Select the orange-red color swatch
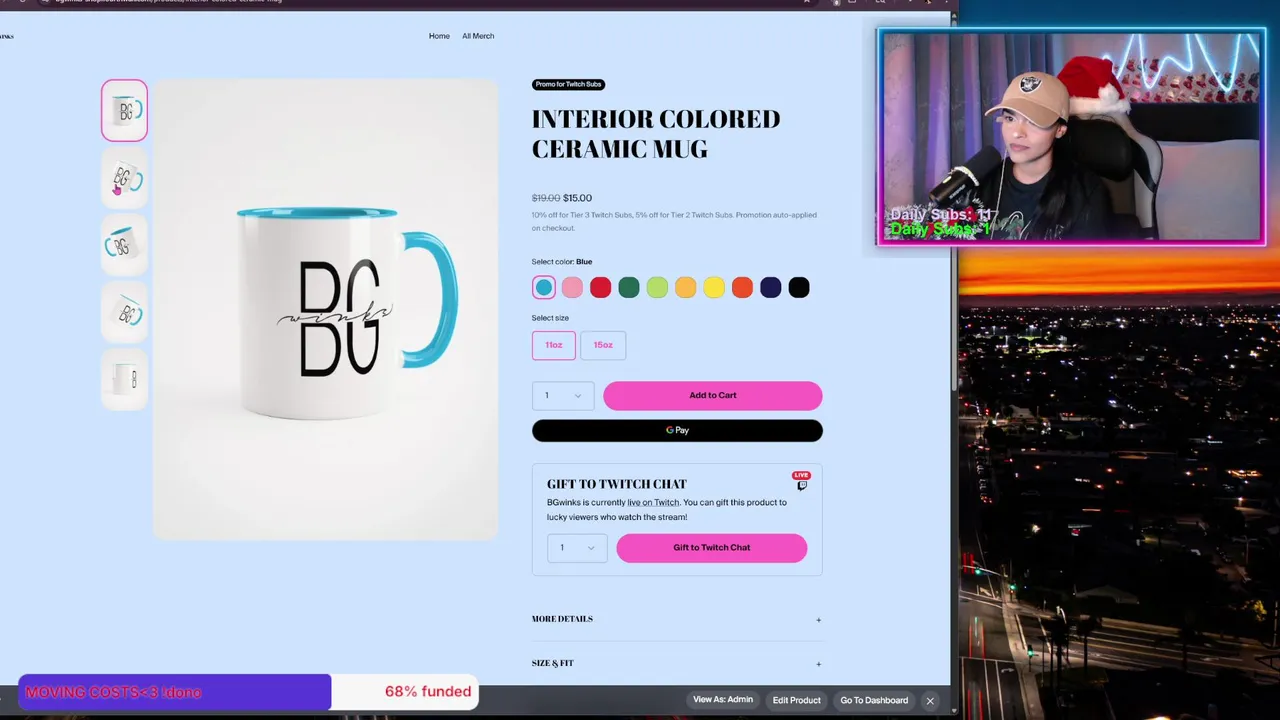Viewport: 1280px width, 720px height. coord(742,288)
